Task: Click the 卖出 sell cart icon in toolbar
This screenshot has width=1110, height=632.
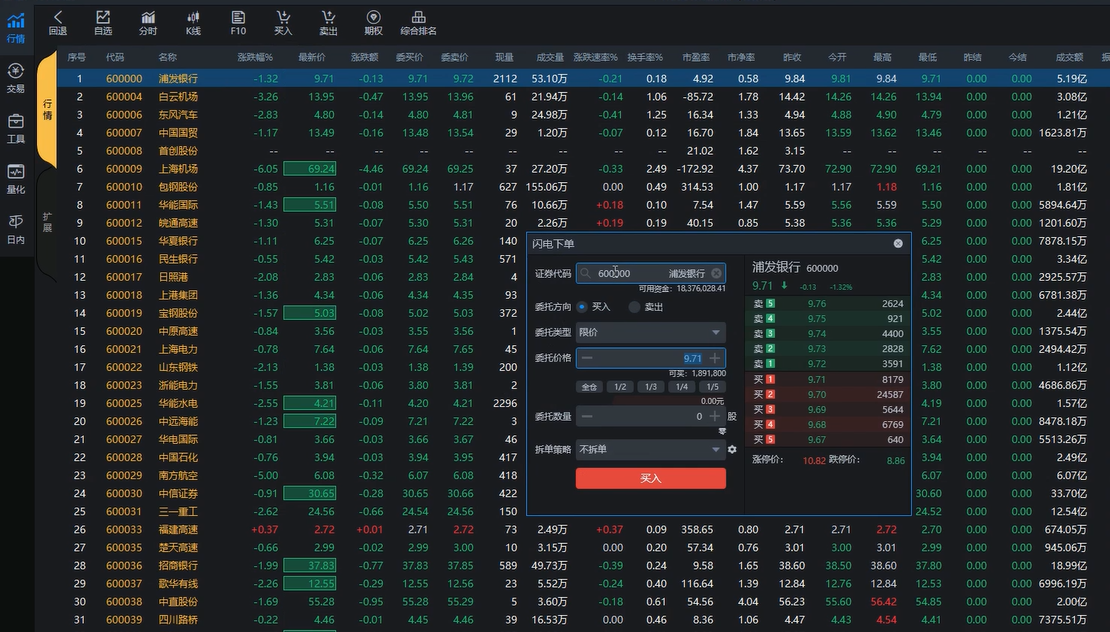Action: point(328,17)
